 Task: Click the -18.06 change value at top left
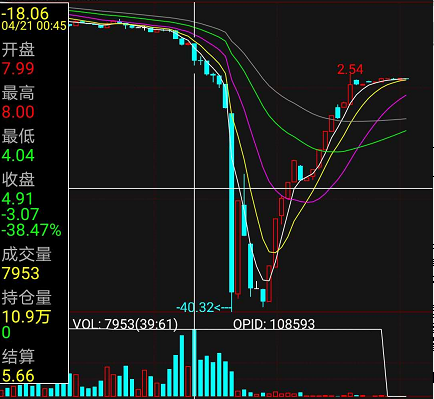(x=25, y=13)
